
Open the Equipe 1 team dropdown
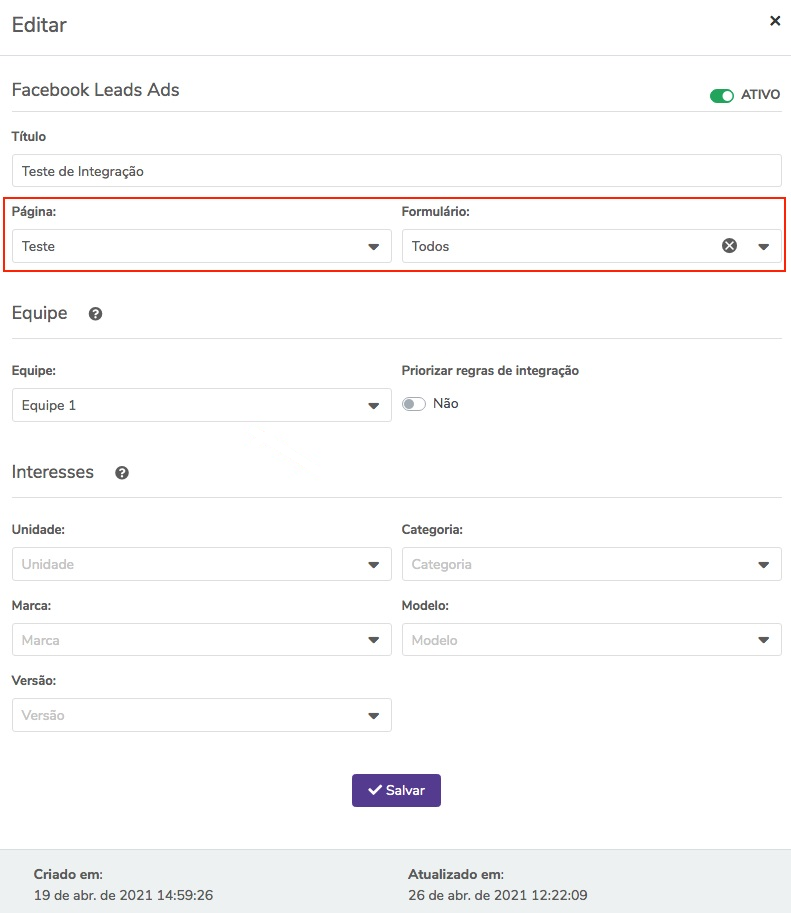202,405
